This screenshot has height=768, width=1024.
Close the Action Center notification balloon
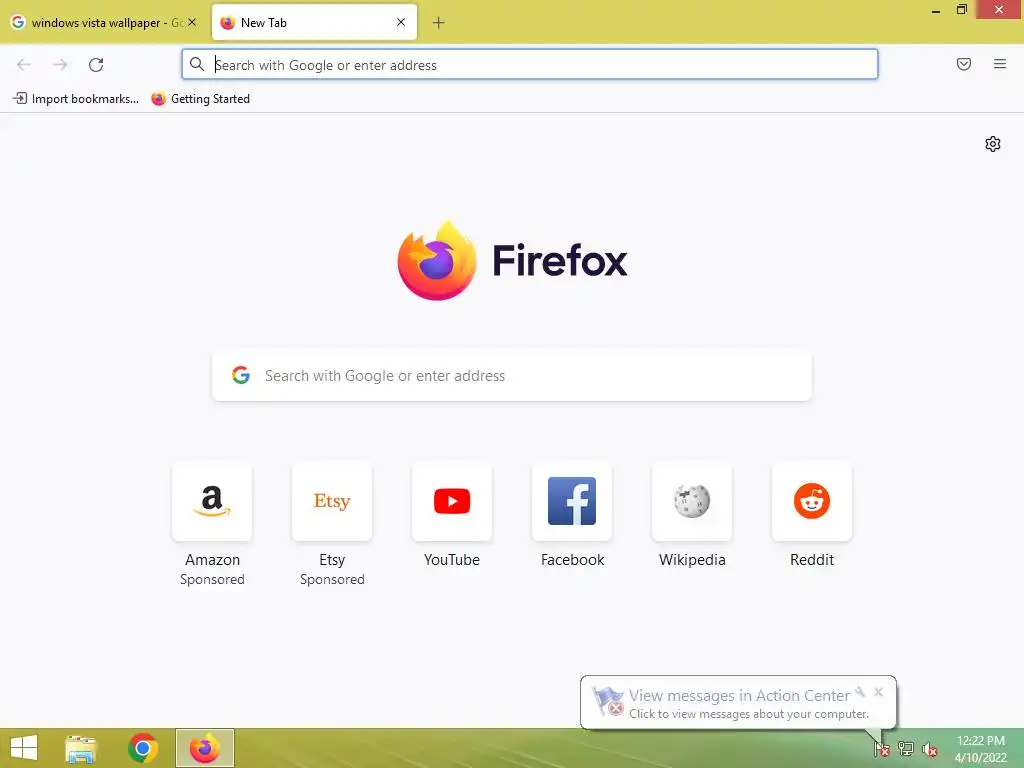point(878,692)
